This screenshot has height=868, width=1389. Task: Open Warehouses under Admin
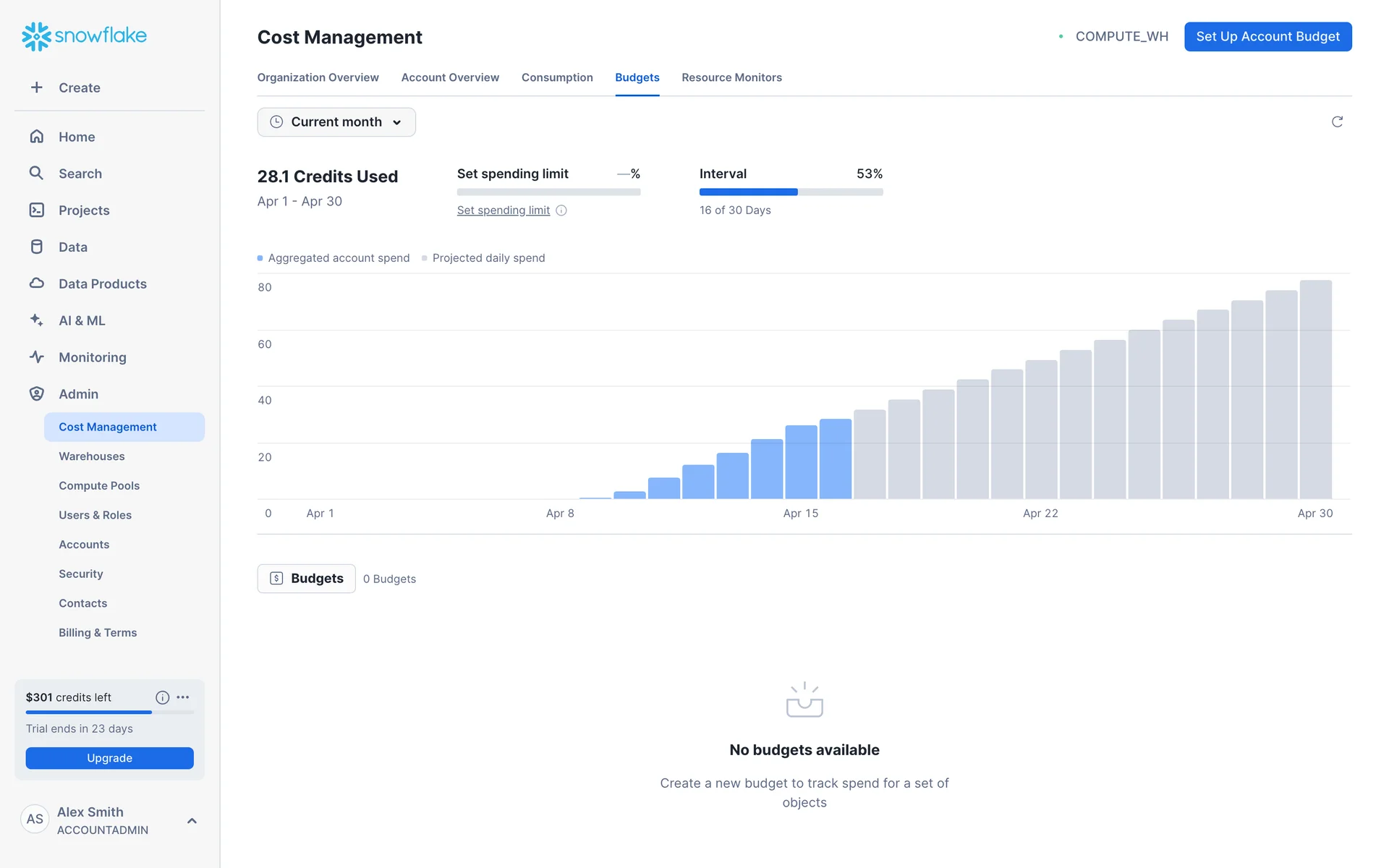[92, 456]
